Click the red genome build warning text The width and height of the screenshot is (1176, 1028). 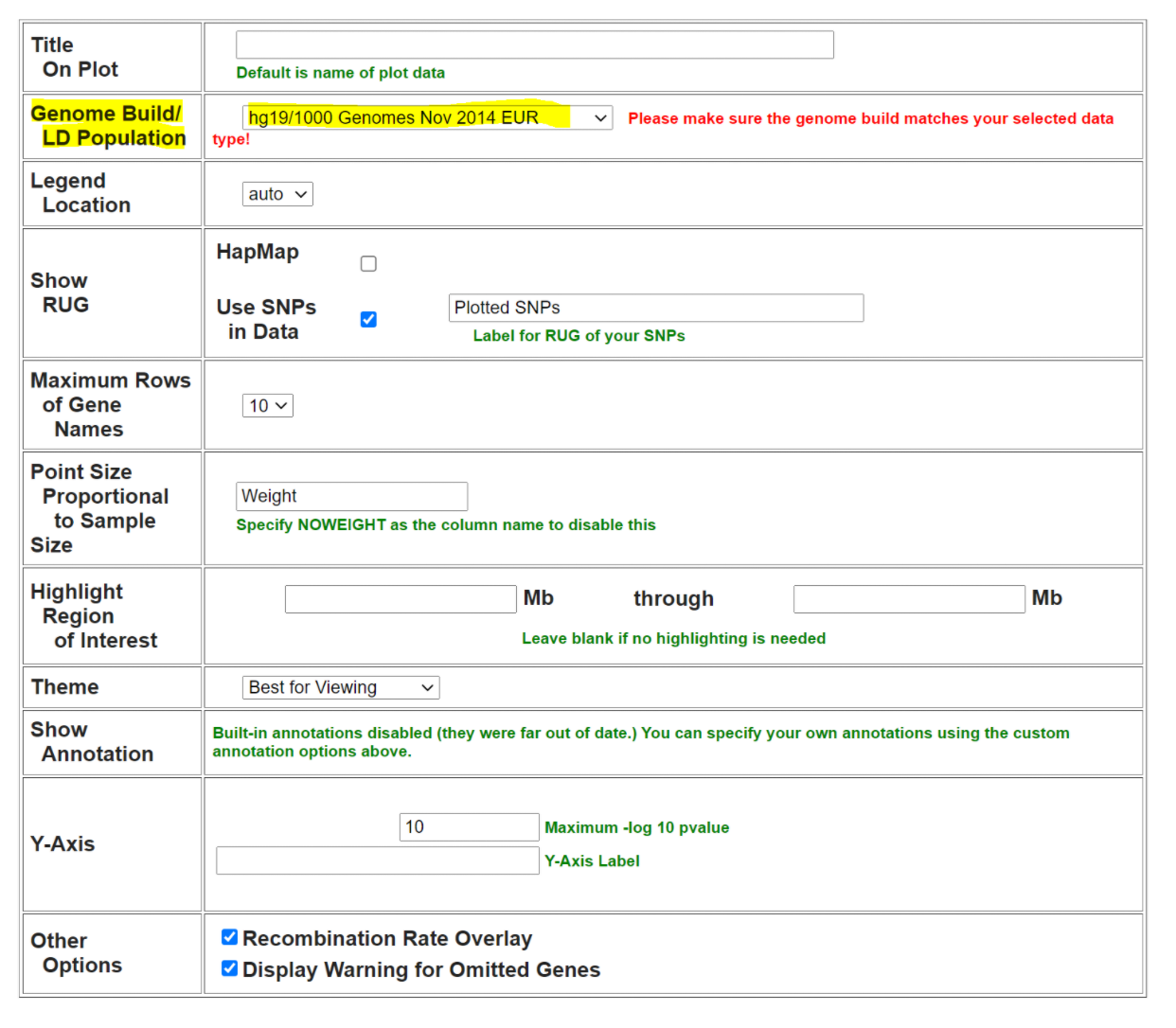pos(870,118)
